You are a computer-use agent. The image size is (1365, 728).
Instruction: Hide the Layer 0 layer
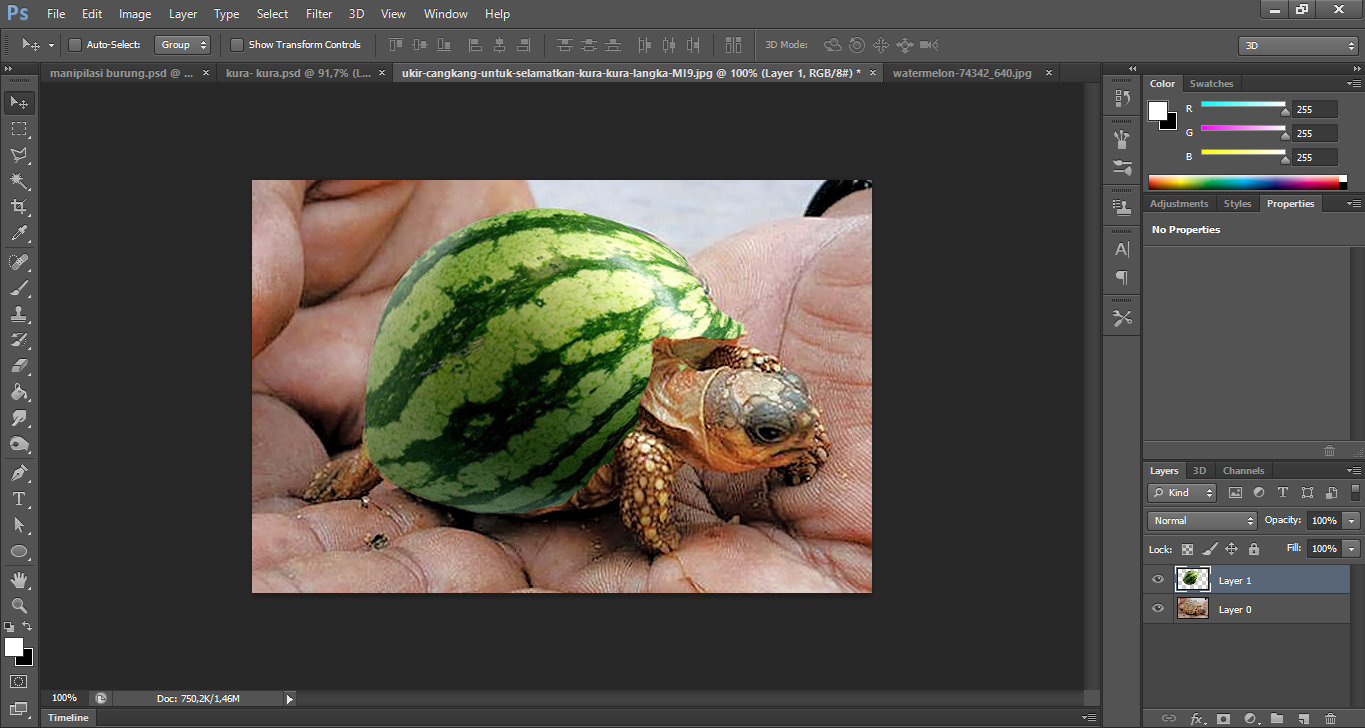1157,608
